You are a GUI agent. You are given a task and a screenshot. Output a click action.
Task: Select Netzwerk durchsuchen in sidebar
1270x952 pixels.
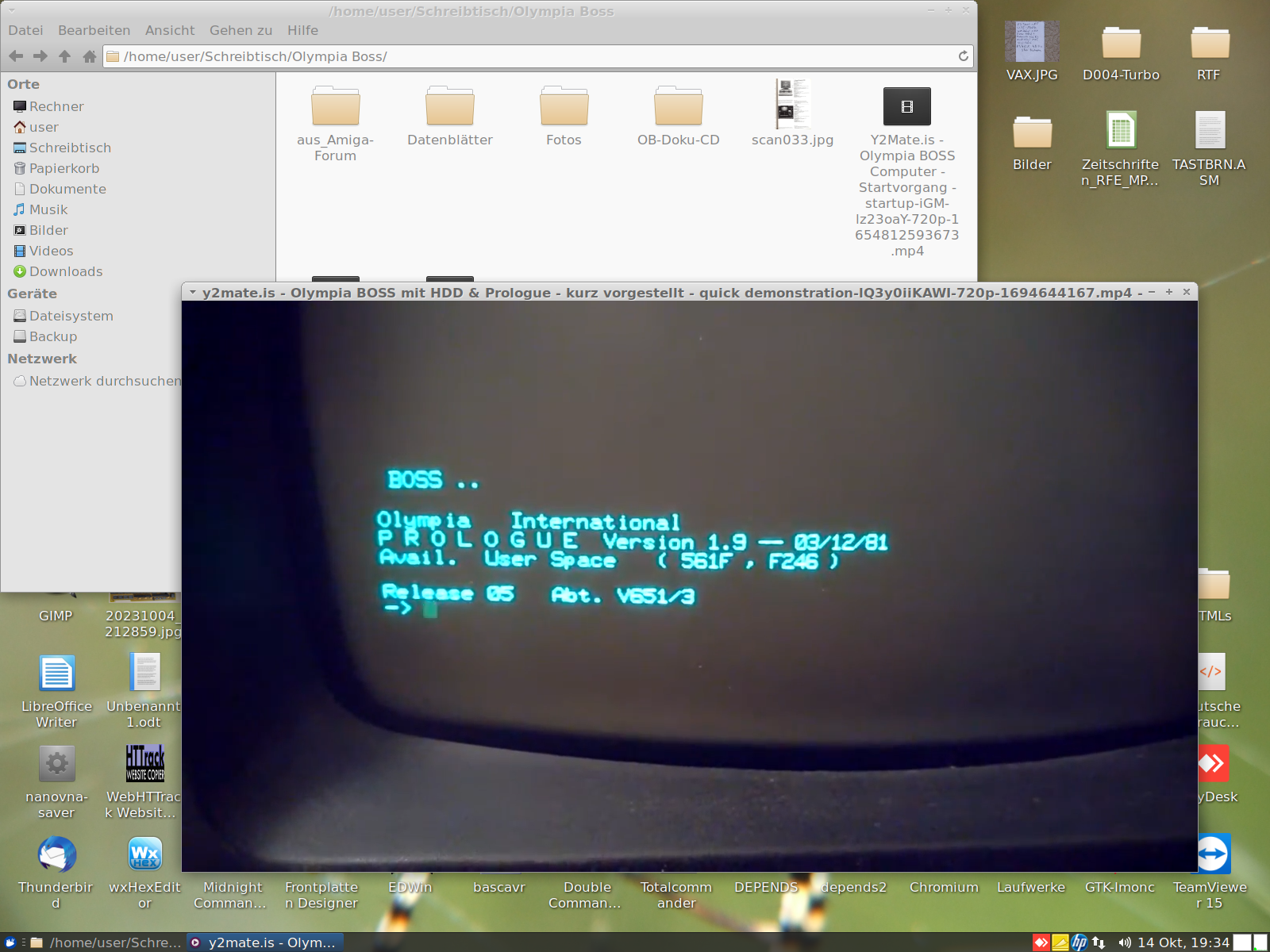tap(97, 381)
